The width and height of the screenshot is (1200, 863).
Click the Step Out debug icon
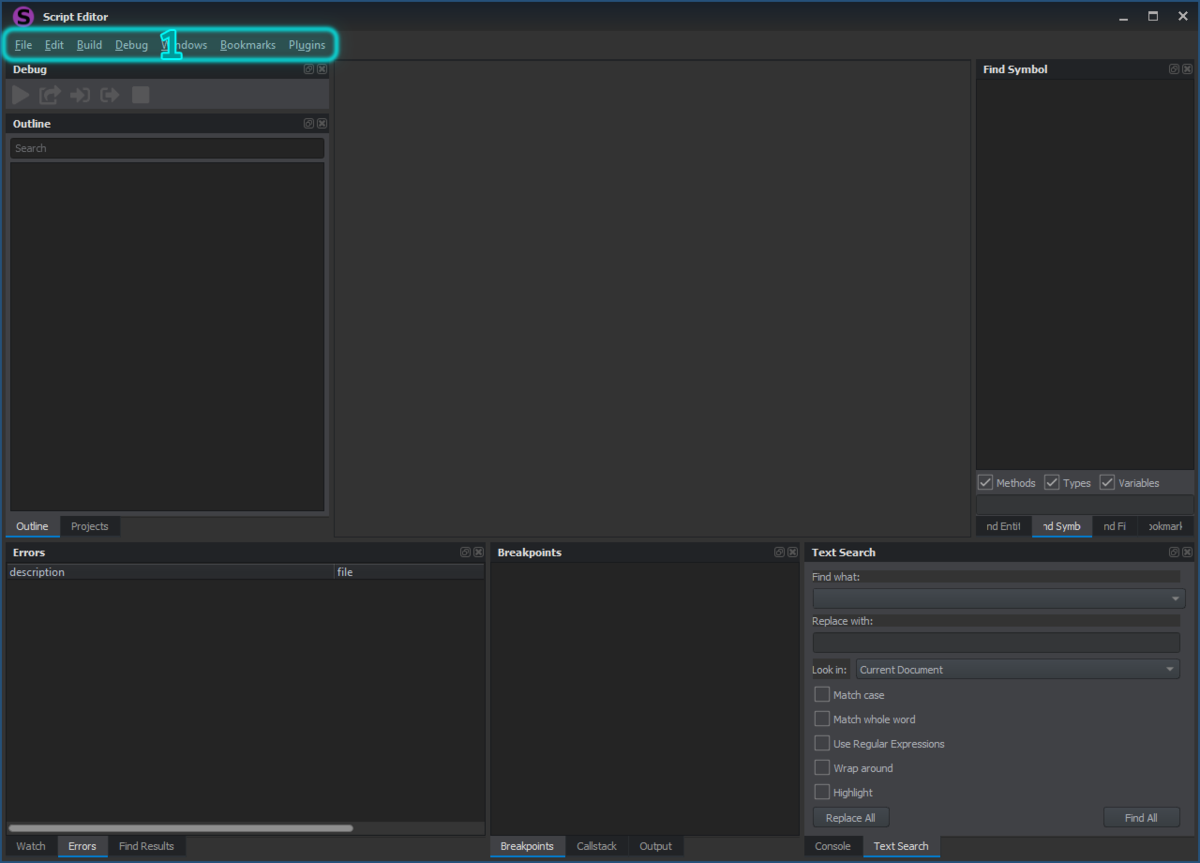click(109, 94)
